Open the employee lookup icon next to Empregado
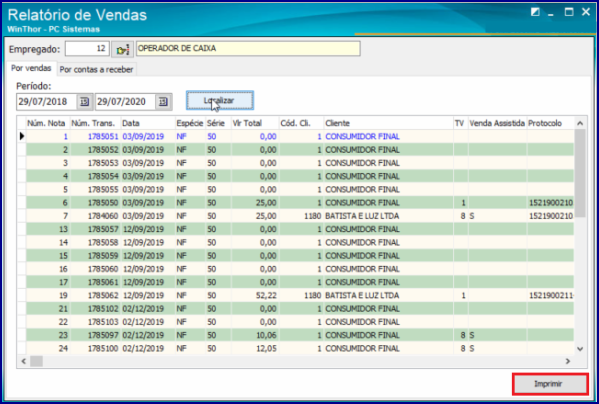This screenshot has width=599, height=404. [x=123, y=49]
